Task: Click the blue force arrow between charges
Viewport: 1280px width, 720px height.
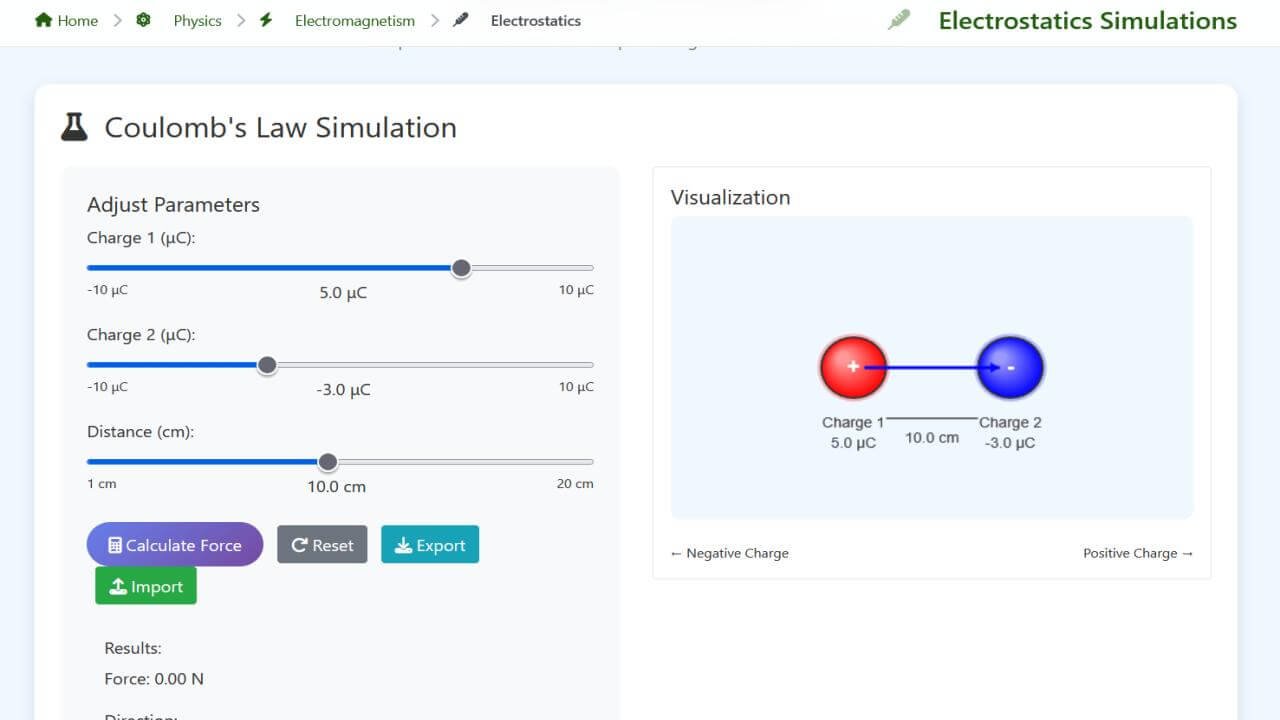Action: click(x=932, y=367)
